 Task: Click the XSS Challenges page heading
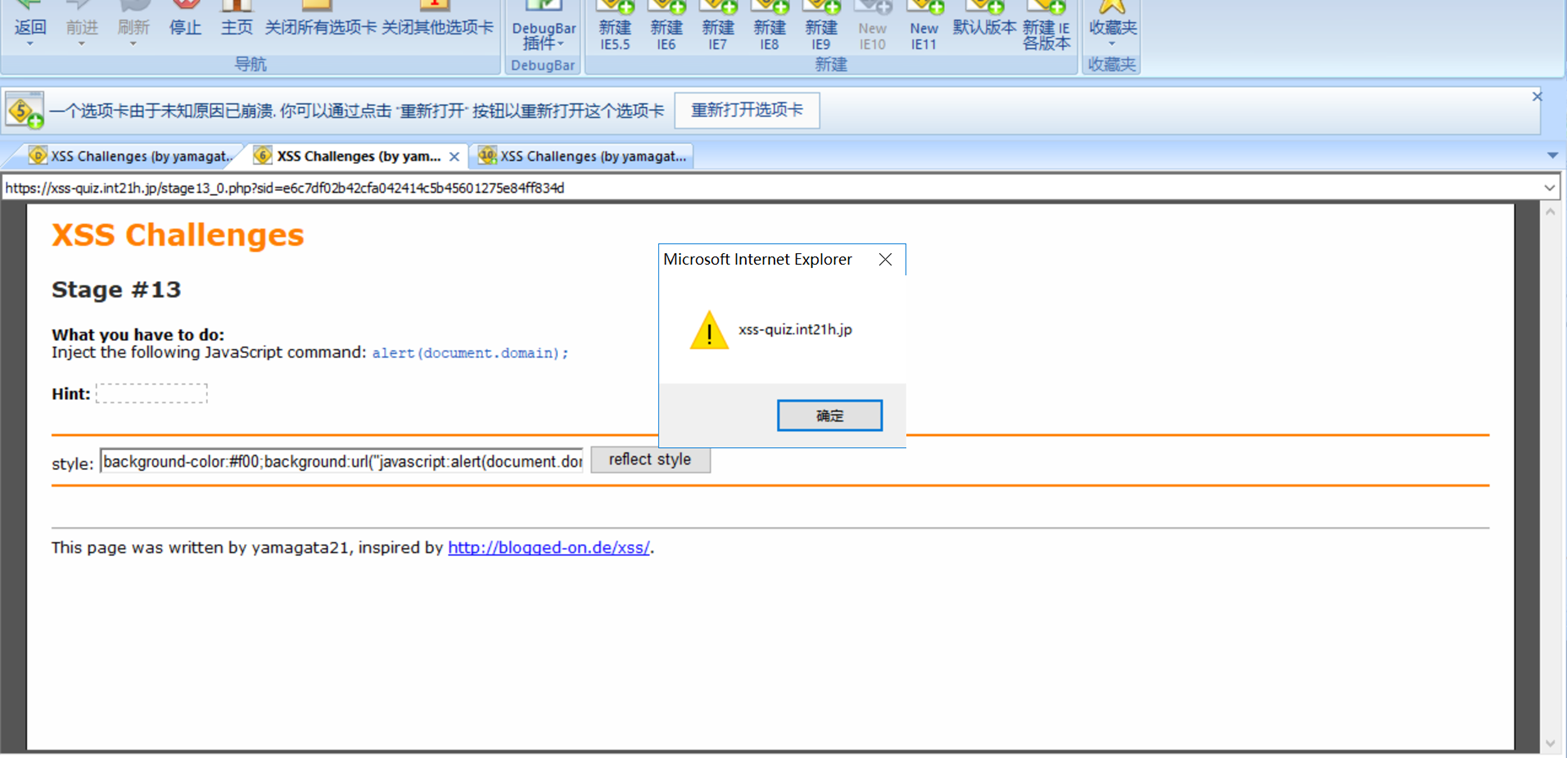point(178,235)
